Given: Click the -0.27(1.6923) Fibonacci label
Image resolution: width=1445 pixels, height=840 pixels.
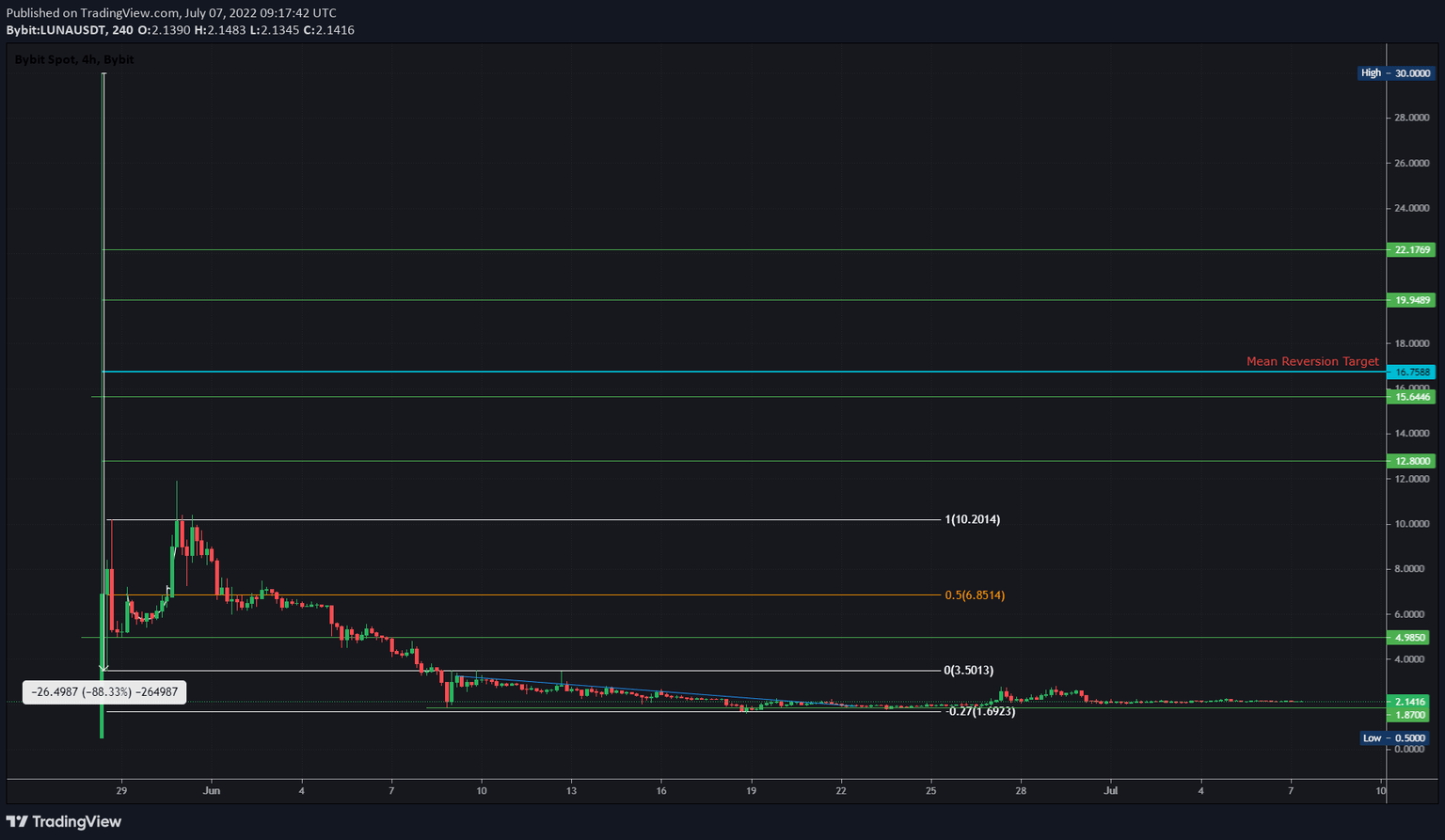Looking at the screenshot, I should pos(979,712).
